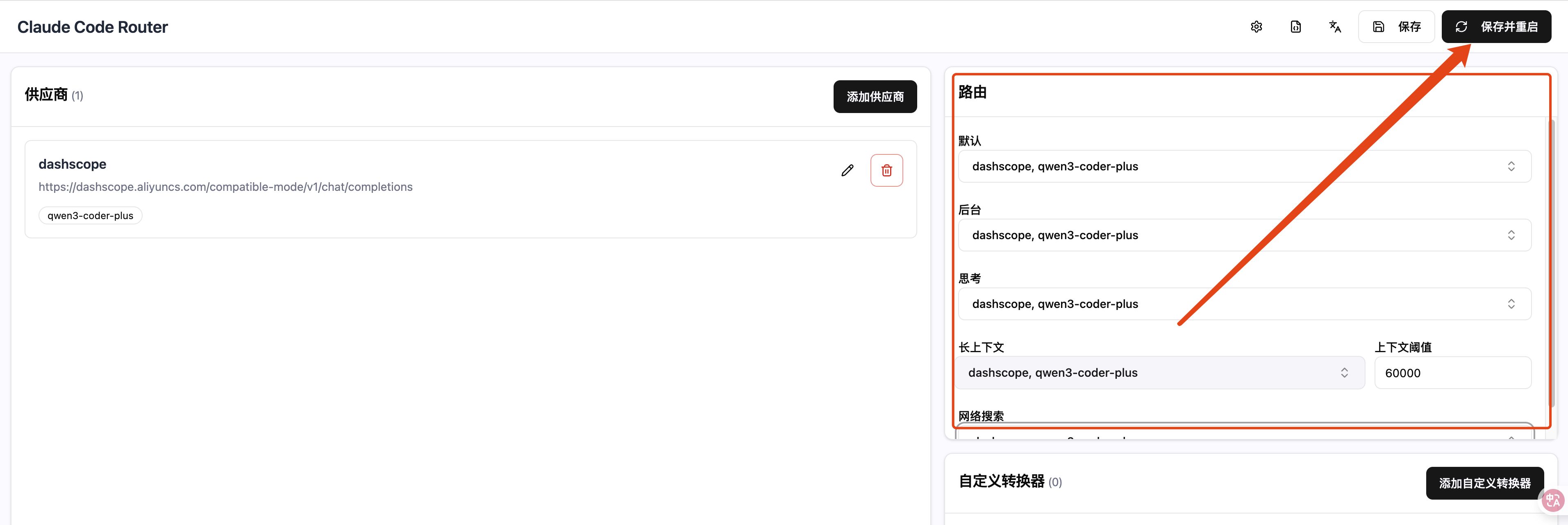Click the 保存并重启 save-and-restart button
Viewport: 1568px width, 525px height.
pos(1496,27)
